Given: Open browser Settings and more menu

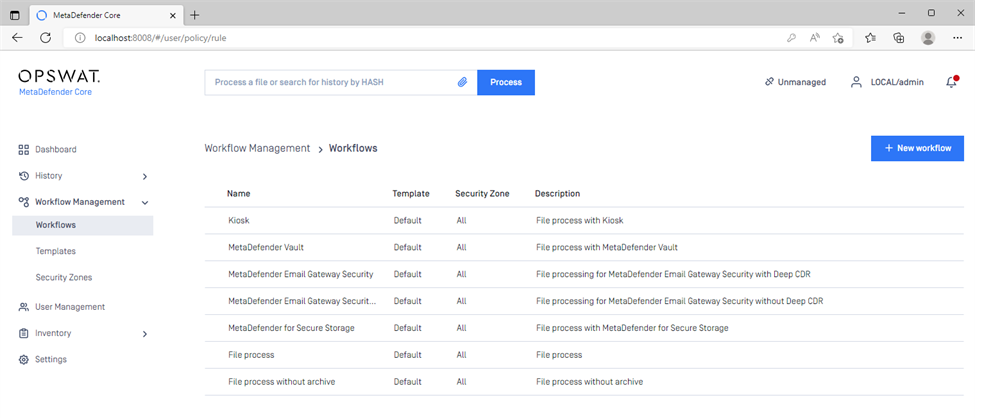Looking at the screenshot, I should pyautogui.click(x=957, y=38).
